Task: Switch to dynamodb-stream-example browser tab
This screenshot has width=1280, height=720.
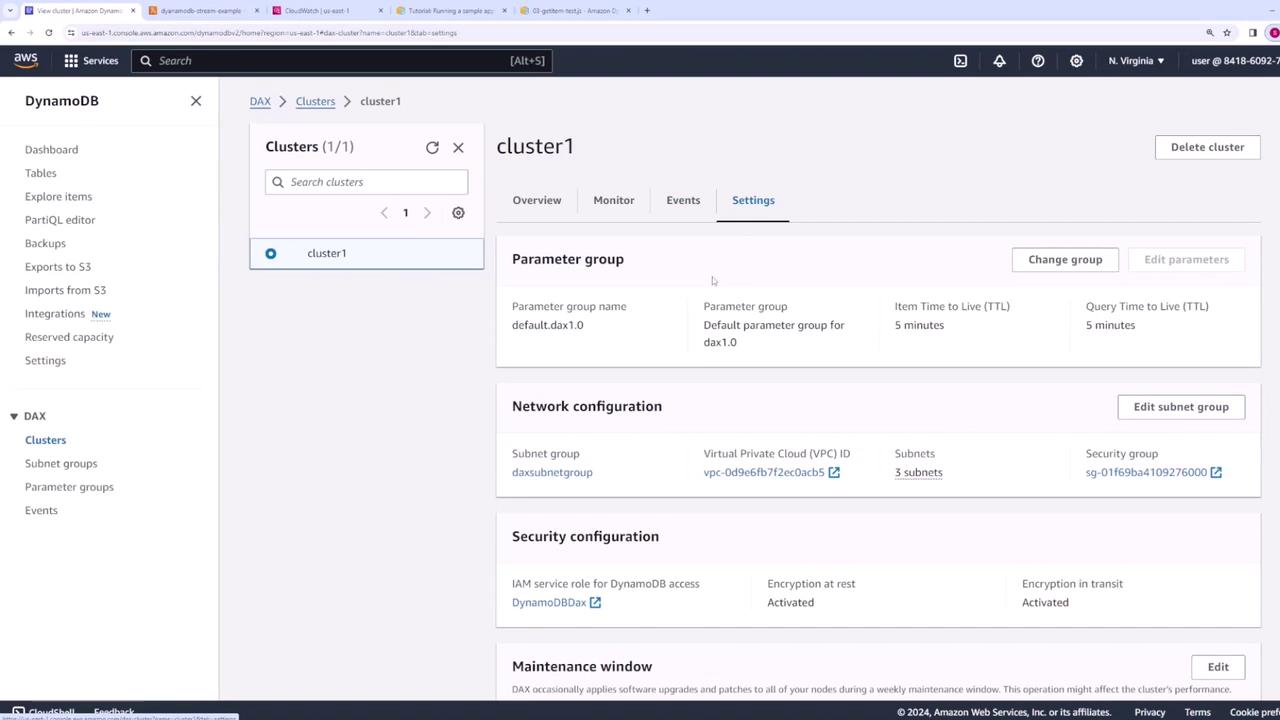Action: pos(200,11)
